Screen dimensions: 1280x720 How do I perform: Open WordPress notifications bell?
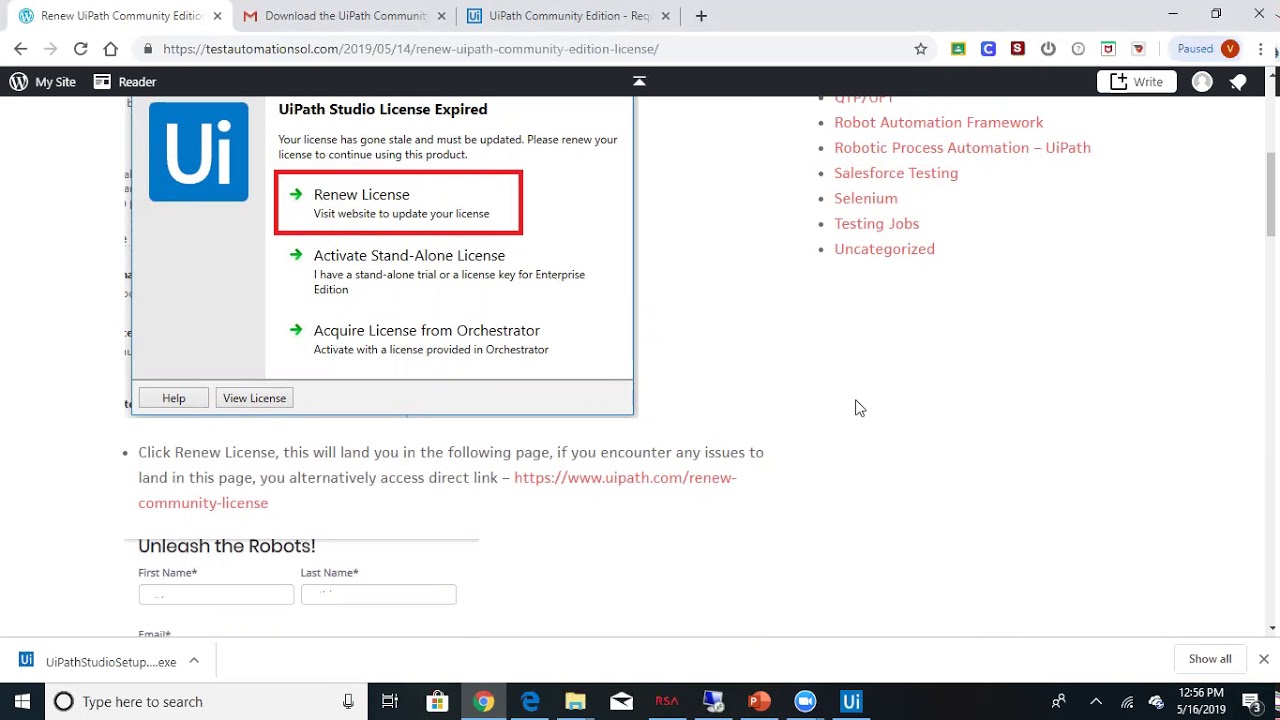tap(1238, 82)
